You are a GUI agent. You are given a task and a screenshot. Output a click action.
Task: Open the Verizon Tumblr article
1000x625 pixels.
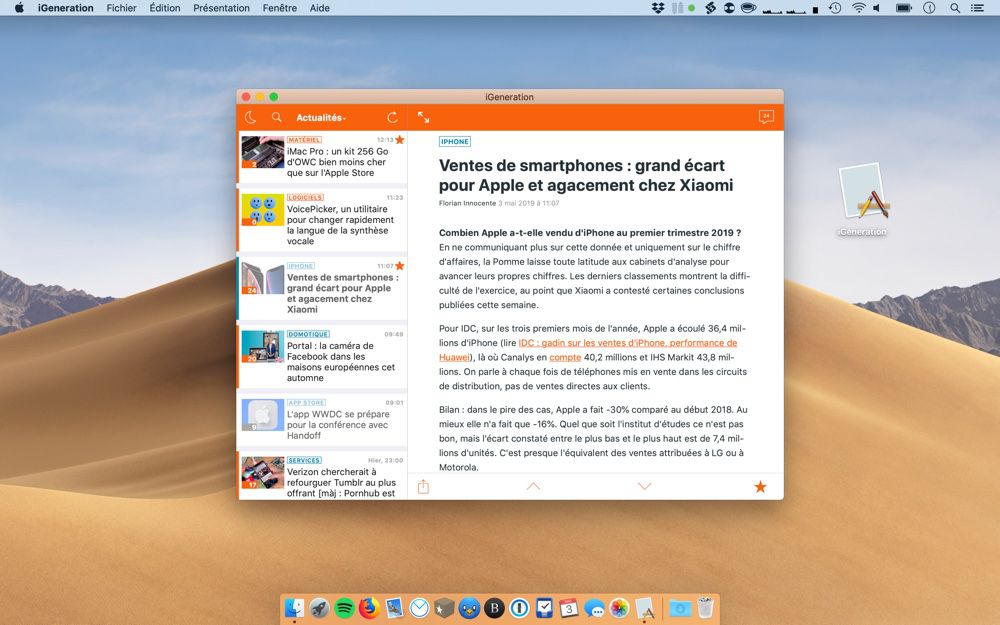tap(322, 476)
